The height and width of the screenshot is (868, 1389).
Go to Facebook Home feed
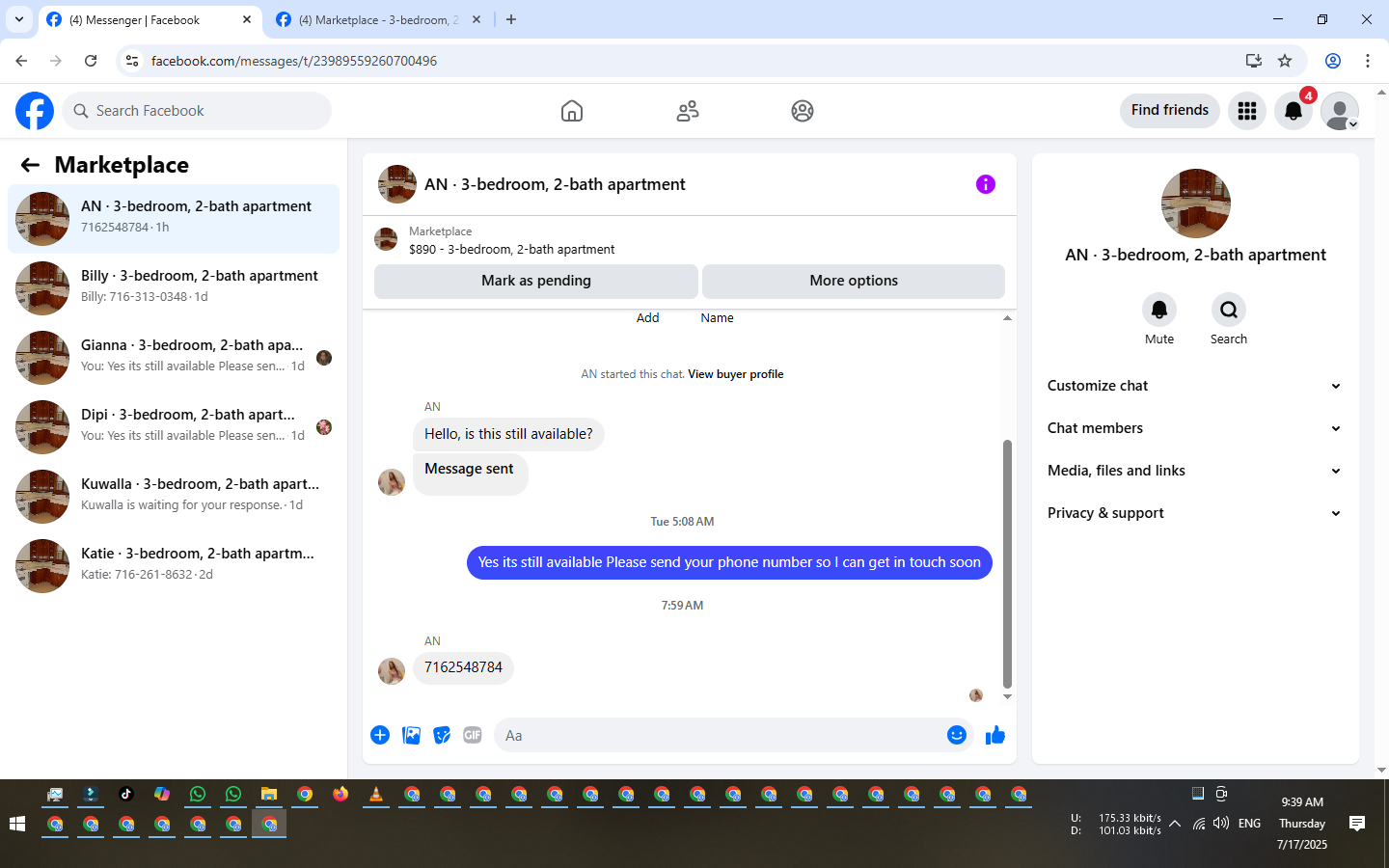[572, 111]
